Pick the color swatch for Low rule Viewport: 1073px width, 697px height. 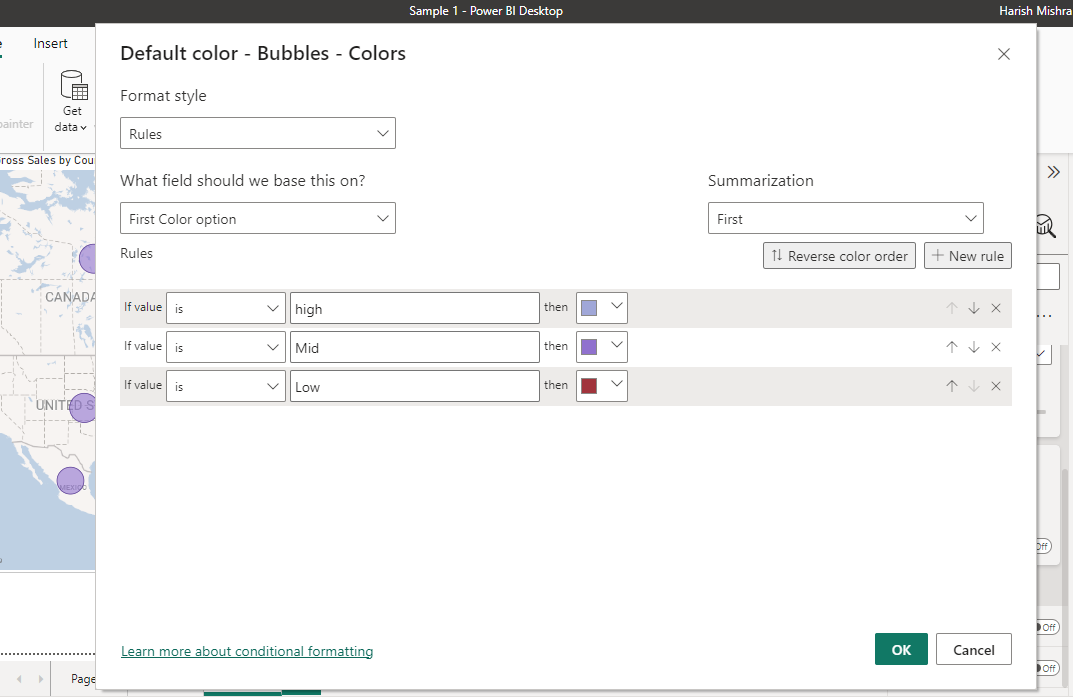click(589, 386)
